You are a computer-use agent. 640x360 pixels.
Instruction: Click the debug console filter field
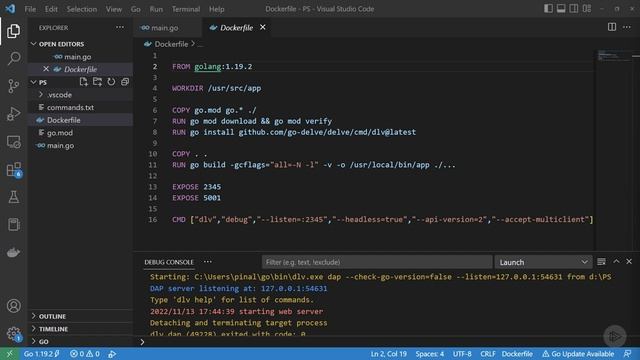(x=377, y=262)
